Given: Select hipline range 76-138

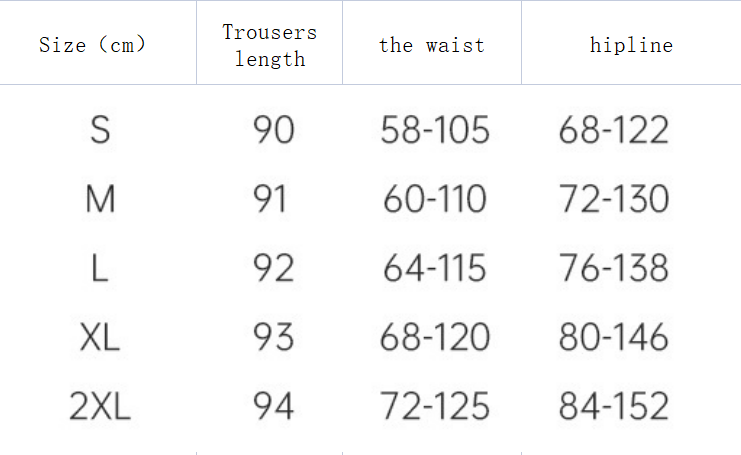Looking at the screenshot, I should point(613,268).
